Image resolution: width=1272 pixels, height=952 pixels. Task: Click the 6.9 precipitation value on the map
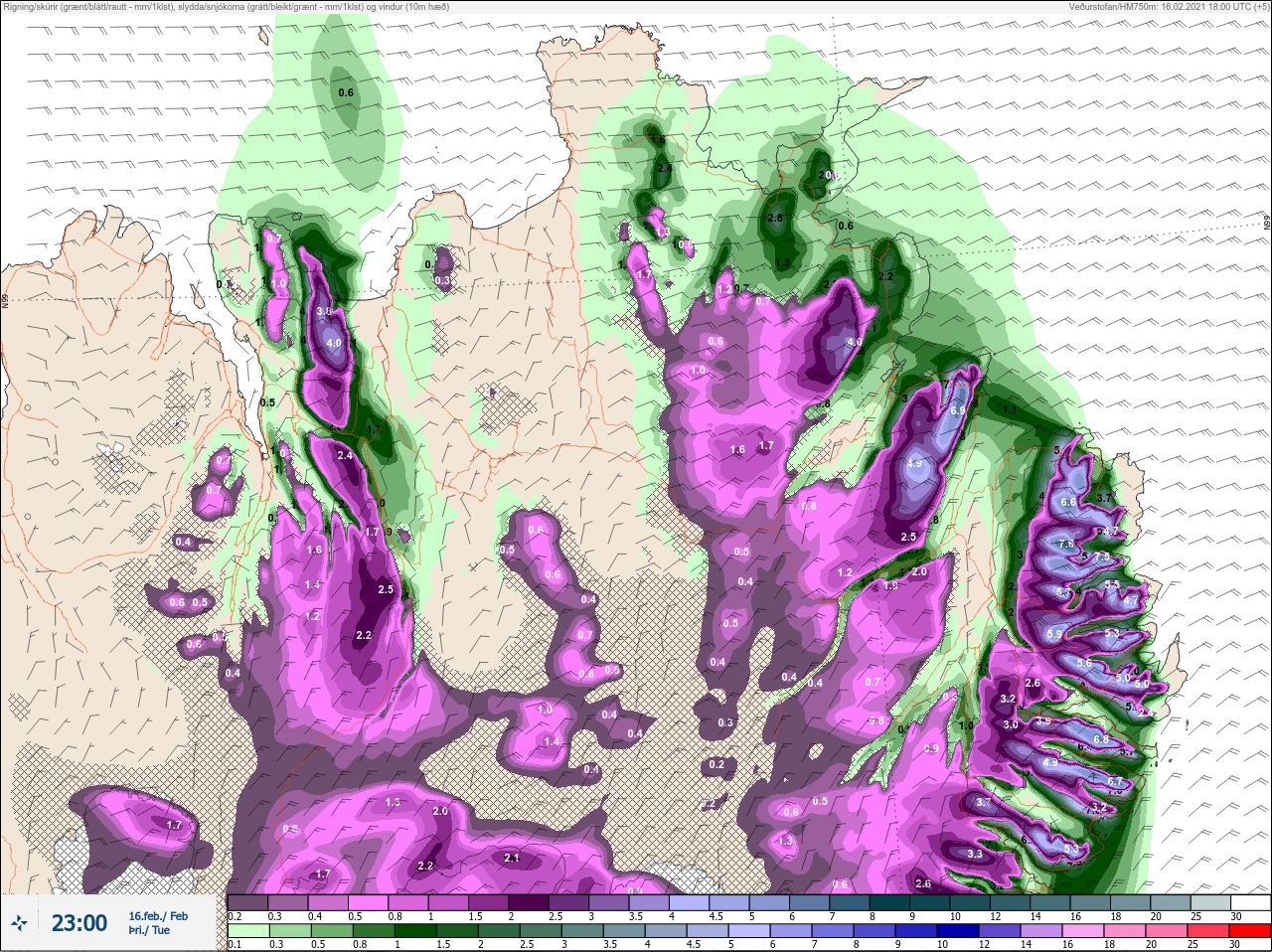[x=958, y=409]
